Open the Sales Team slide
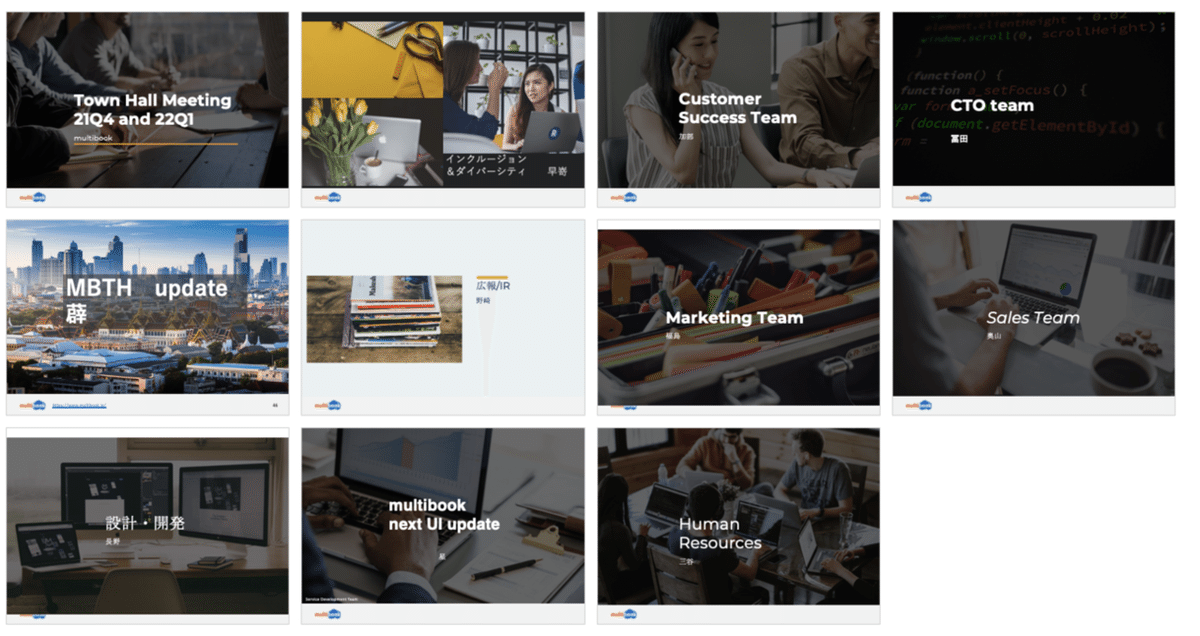 pos(1034,308)
